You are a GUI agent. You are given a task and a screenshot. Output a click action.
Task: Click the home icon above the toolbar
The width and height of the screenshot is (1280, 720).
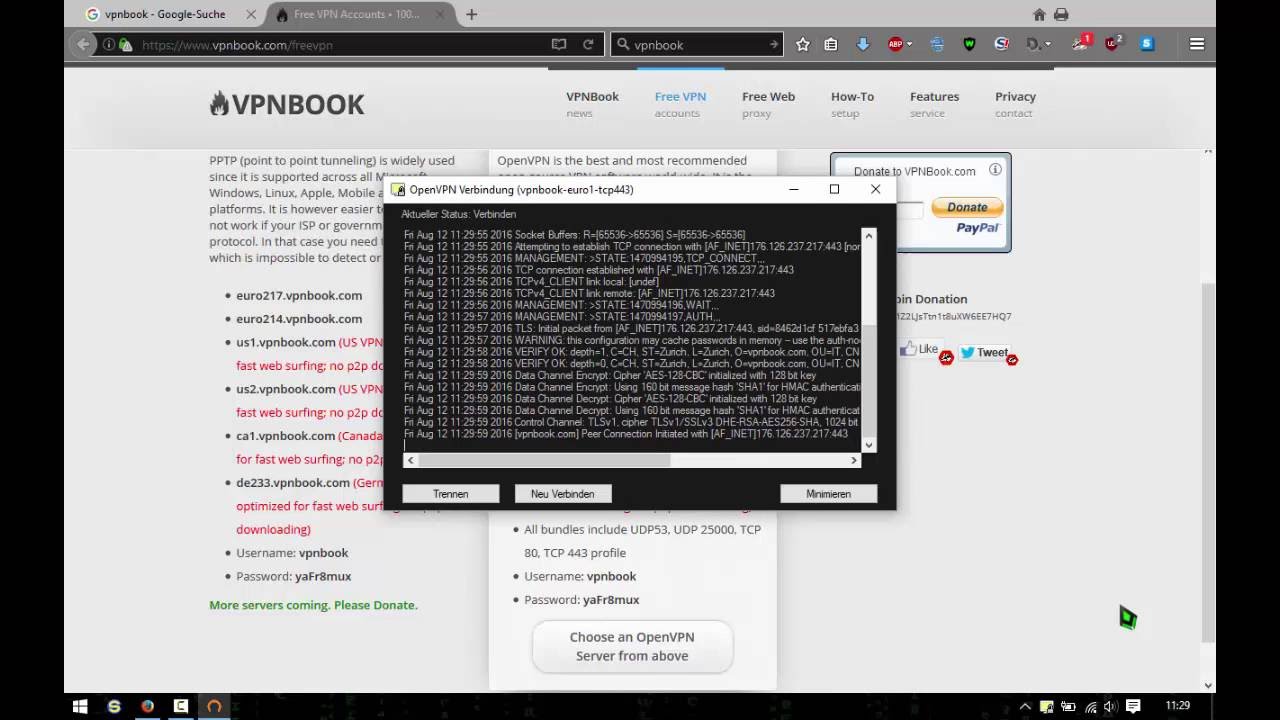[1039, 14]
